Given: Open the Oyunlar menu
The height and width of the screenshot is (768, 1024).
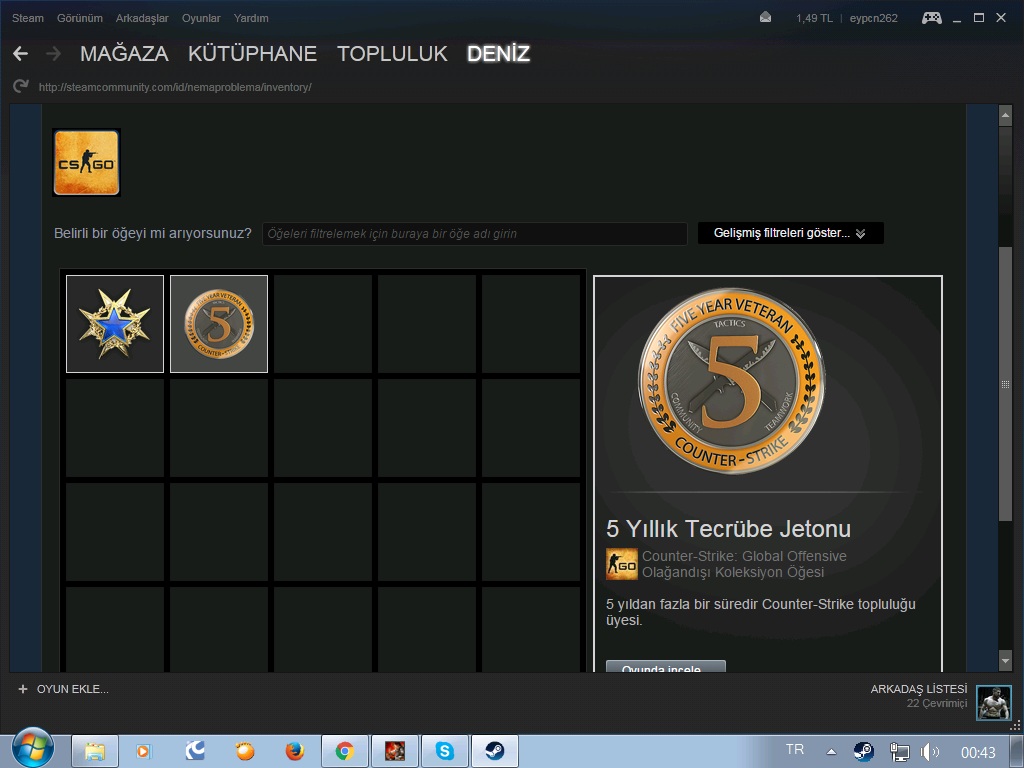Looking at the screenshot, I should coord(201,18).
